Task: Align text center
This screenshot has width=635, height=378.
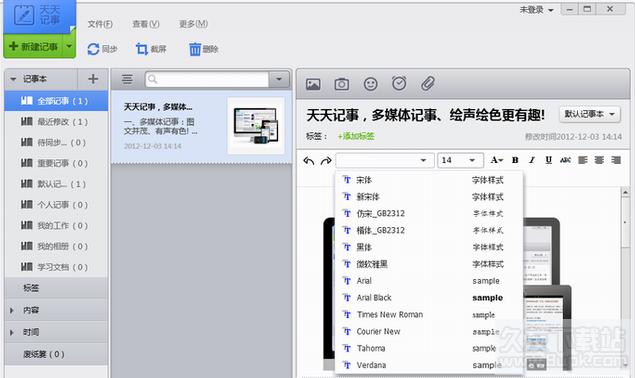Action: tap(599, 160)
